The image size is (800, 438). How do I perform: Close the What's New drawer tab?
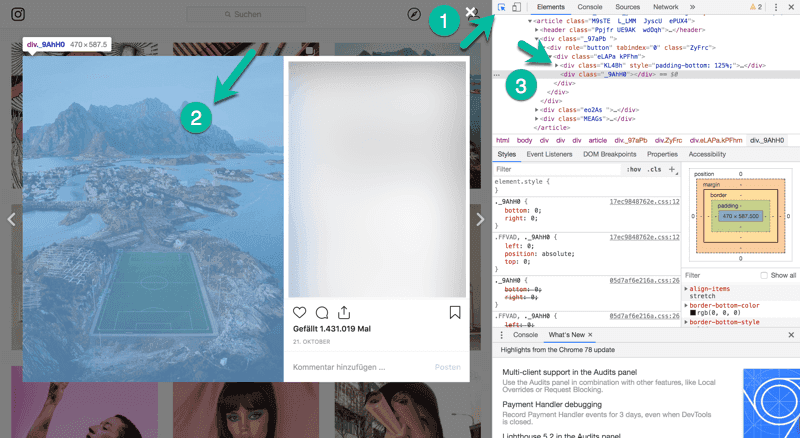tap(590, 335)
